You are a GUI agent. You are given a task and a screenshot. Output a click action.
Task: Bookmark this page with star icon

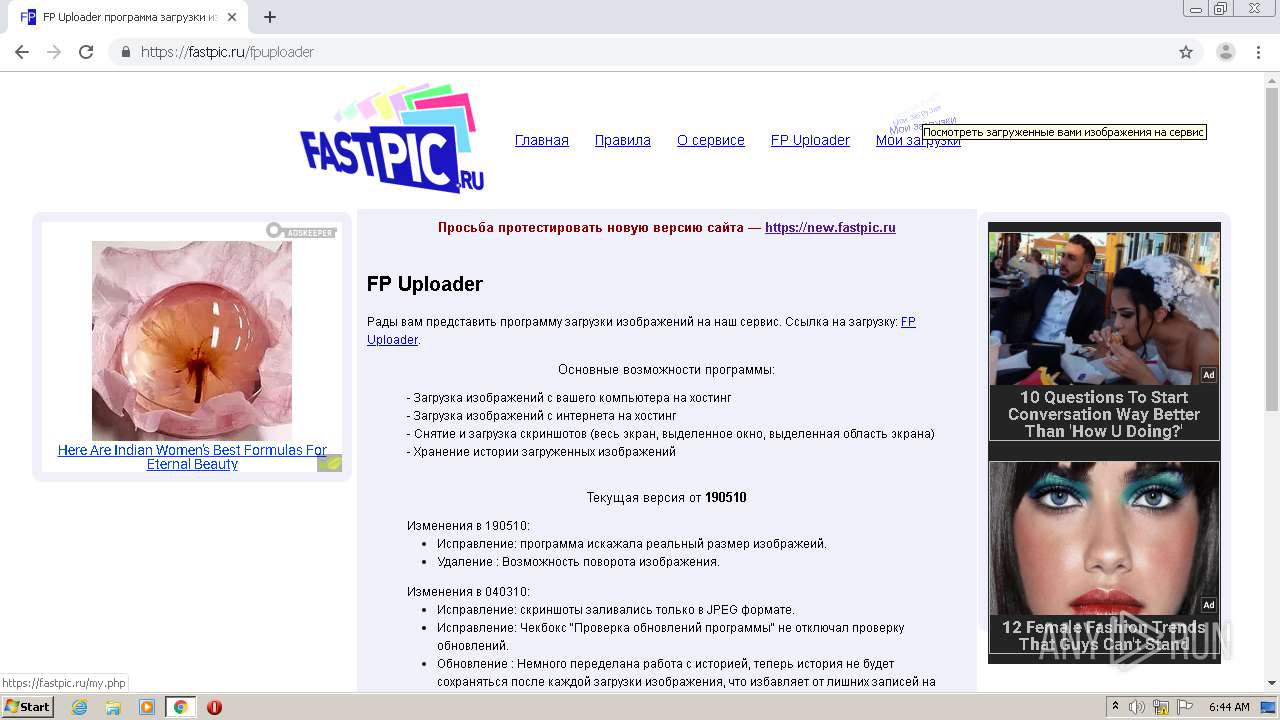coord(1186,52)
